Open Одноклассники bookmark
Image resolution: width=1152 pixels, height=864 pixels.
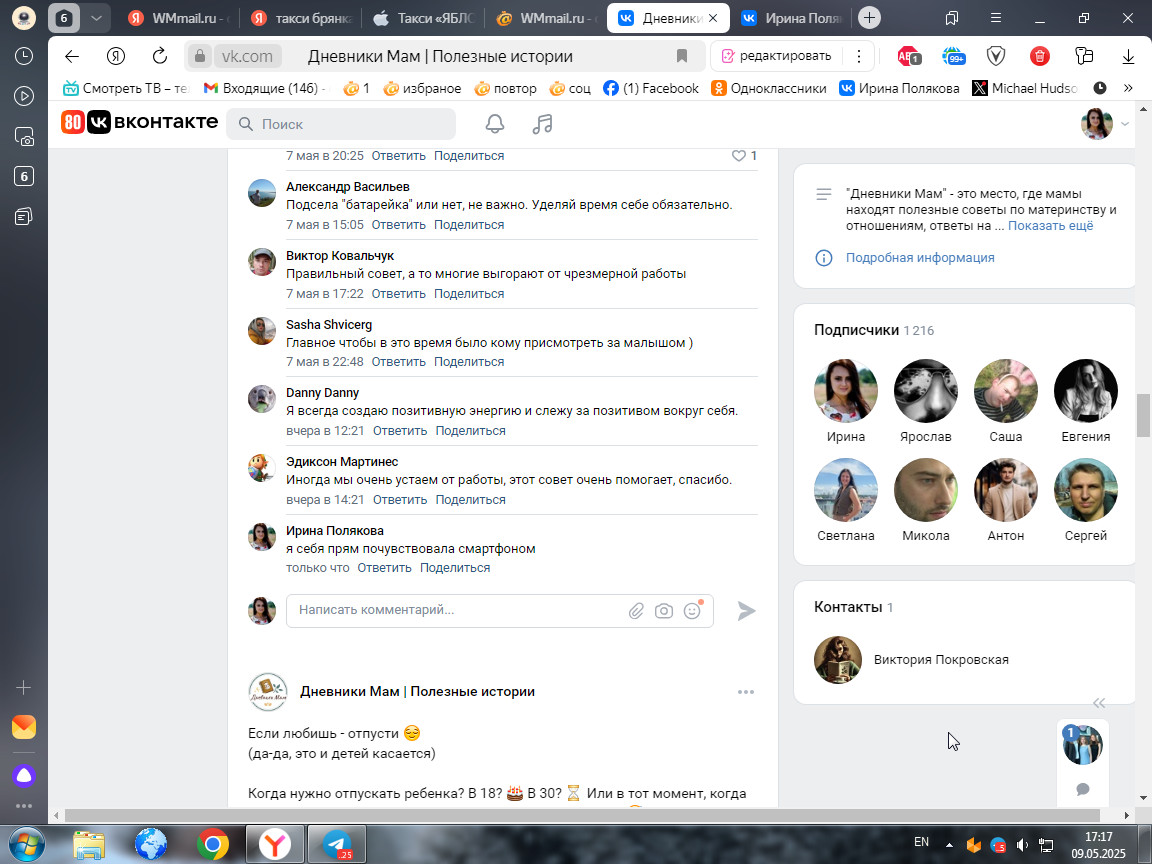click(x=768, y=88)
